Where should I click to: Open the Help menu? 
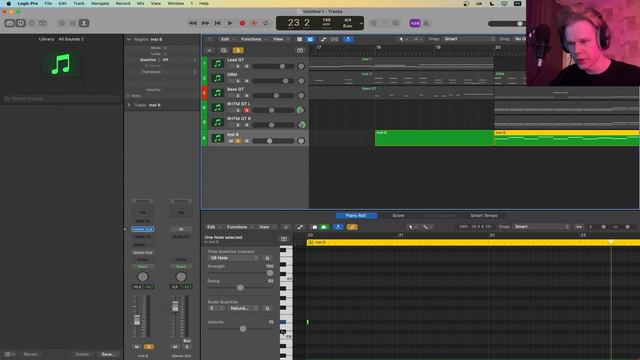[204, 3]
